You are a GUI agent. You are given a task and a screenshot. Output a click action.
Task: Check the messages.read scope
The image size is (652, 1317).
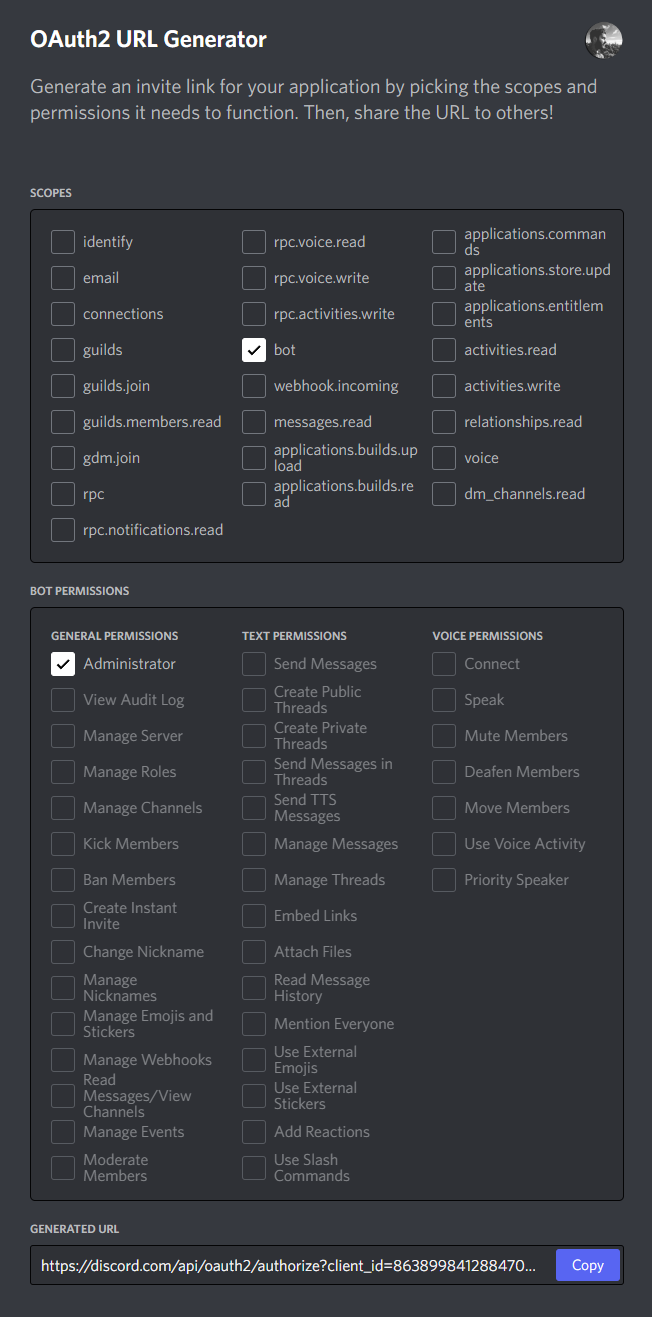253,421
